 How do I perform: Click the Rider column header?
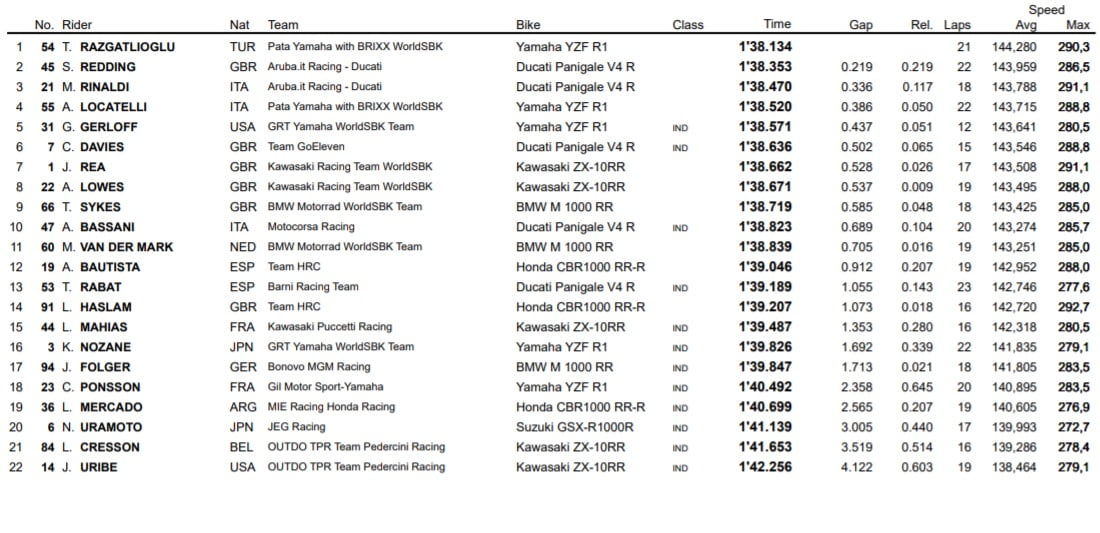point(76,25)
